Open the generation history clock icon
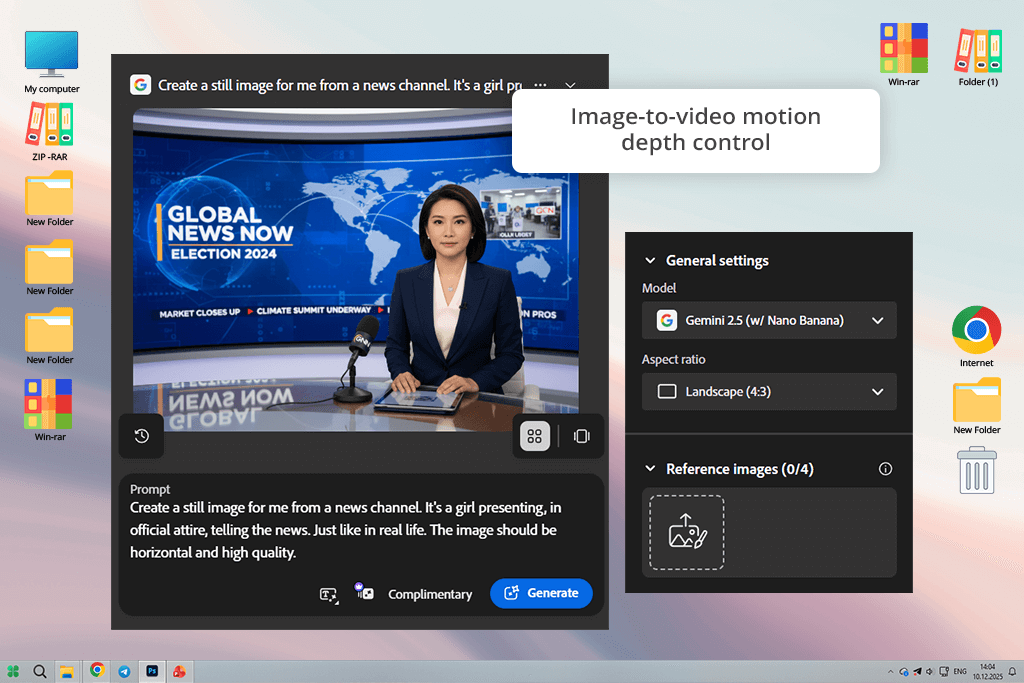Screen dimensions: 1024x683 (x=141, y=436)
